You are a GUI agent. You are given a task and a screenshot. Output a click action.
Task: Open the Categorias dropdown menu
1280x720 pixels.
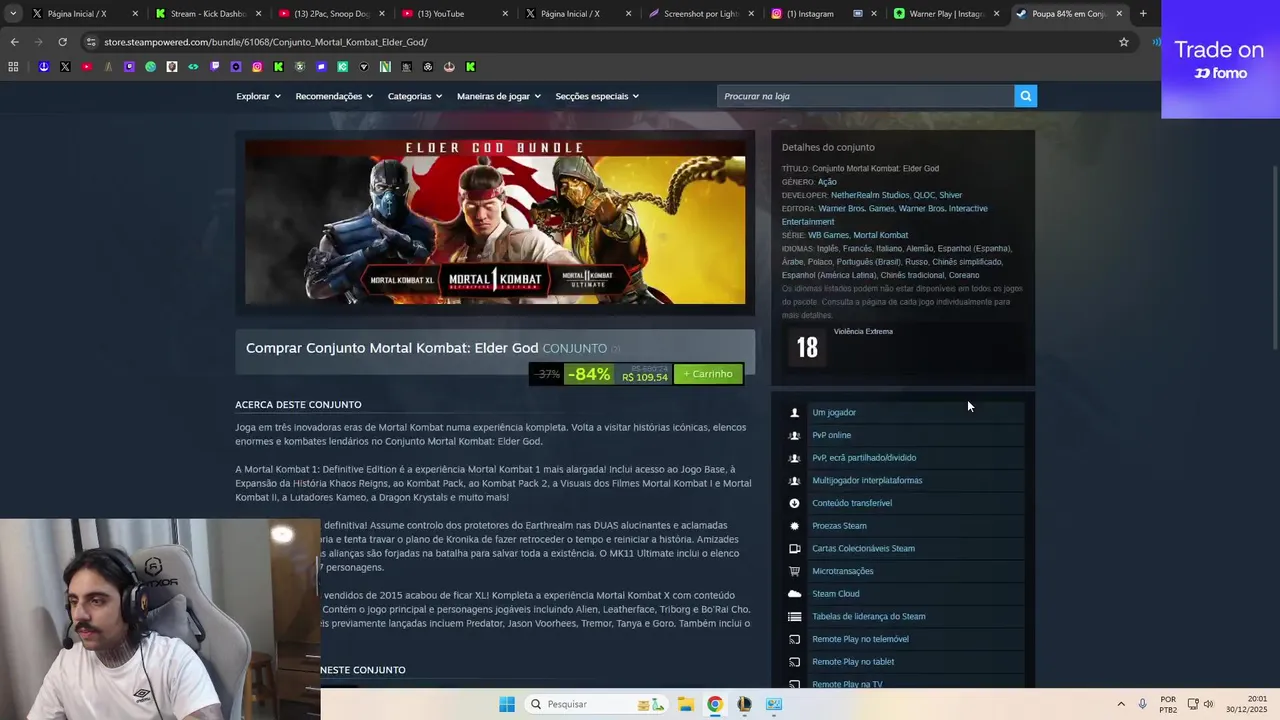(x=415, y=96)
